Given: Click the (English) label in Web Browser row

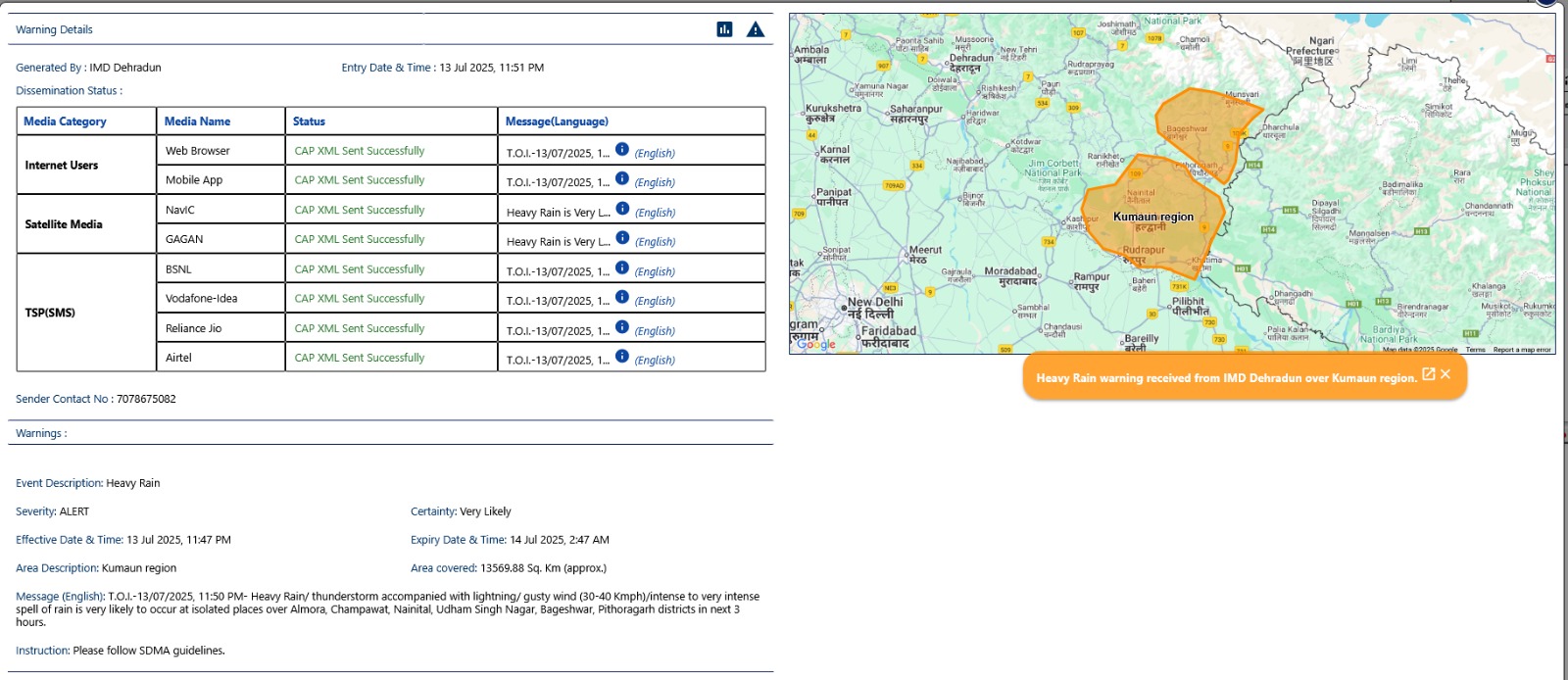Looking at the screenshot, I should click(655, 154).
